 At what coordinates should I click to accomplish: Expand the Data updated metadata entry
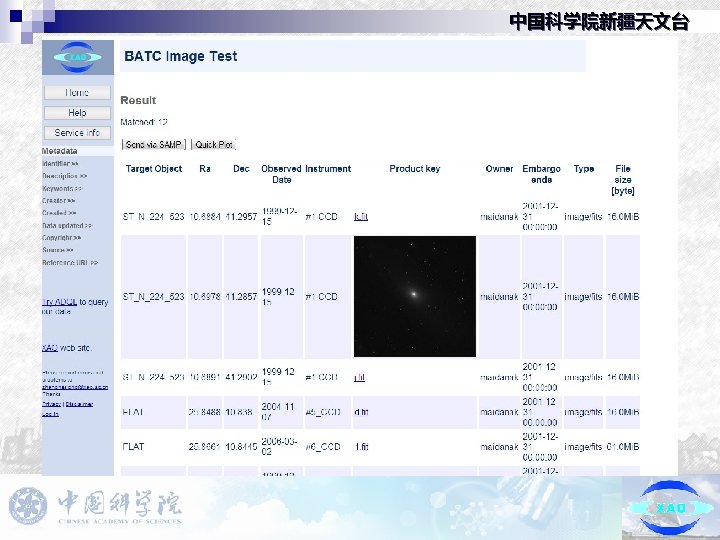[x=67, y=225]
